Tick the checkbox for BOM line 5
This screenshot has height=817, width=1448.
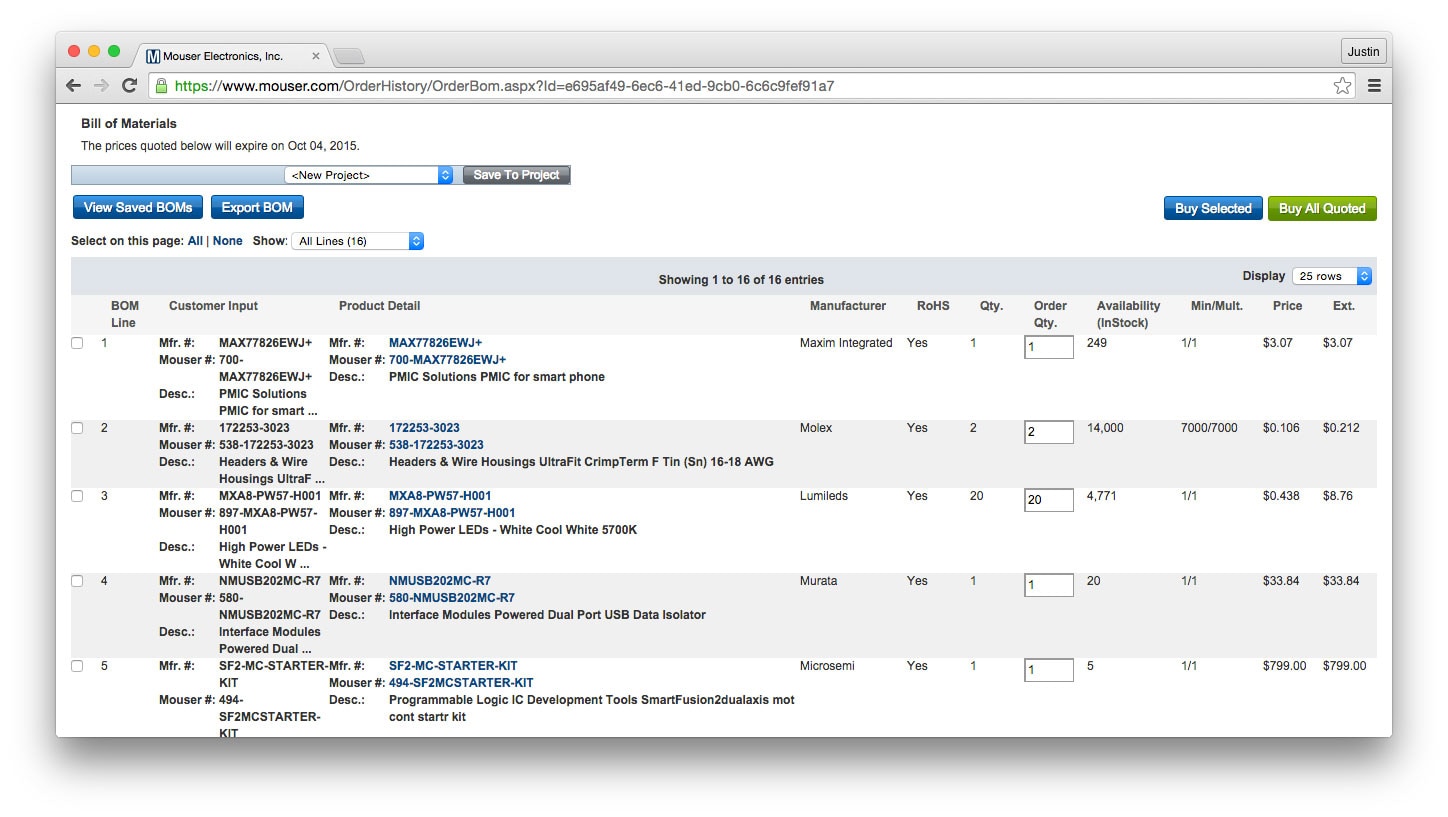click(77, 667)
